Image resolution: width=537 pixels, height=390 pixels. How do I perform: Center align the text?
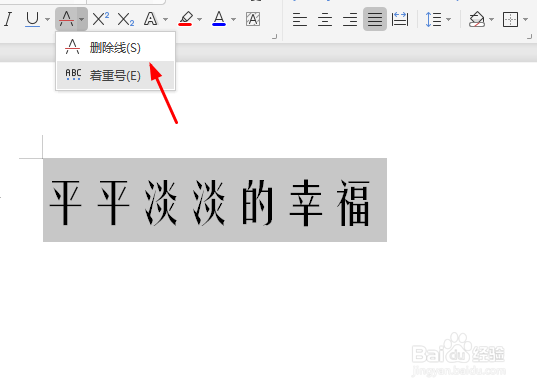click(x=325, y=19)
